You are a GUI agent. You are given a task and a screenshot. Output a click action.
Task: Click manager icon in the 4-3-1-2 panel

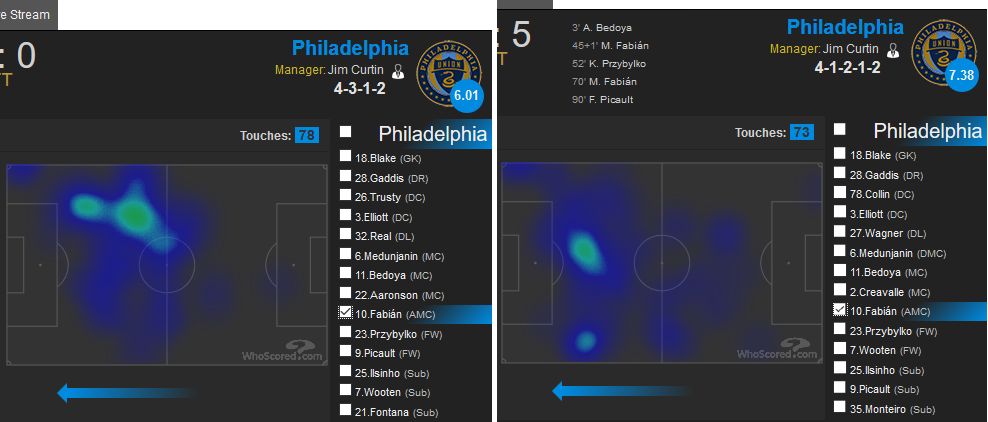pos(397,71)
